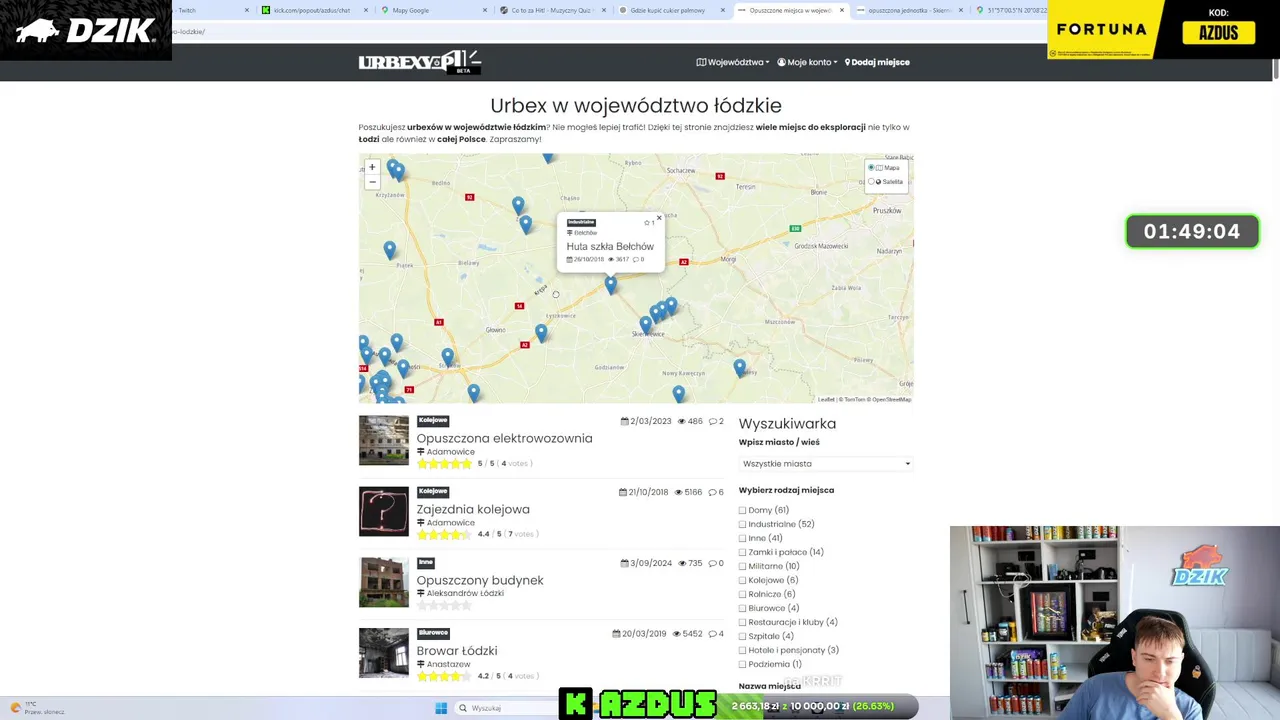This screenshot has height=720, width=1280.
Task: Check the Rolnicze (6) filter
Action: (742, 594)
